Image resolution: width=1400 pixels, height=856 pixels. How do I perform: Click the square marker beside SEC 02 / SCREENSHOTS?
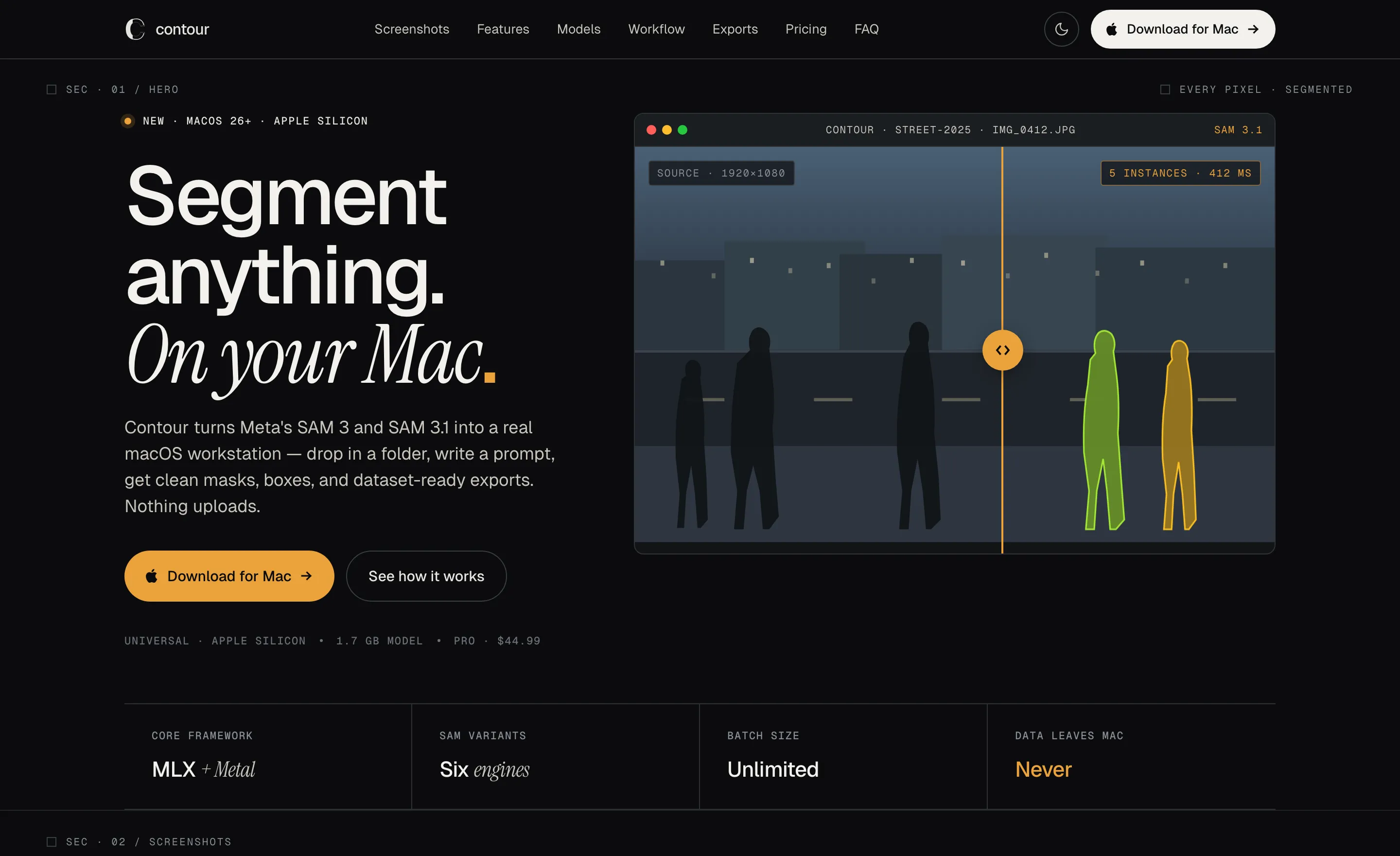(x=51, y=841)
